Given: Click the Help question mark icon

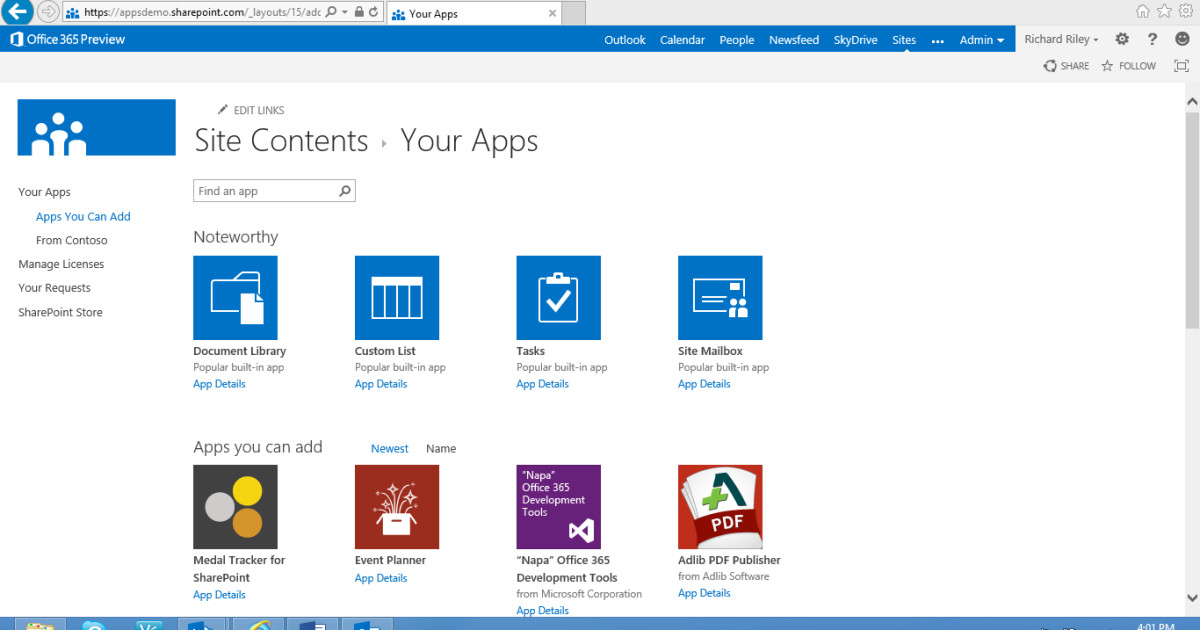Looking at the screenshot, I should click(1152, 39).
